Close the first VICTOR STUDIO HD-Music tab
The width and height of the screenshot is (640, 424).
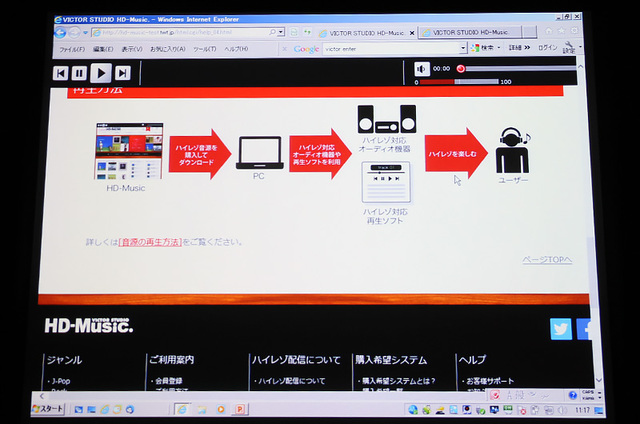pos(412,33)
